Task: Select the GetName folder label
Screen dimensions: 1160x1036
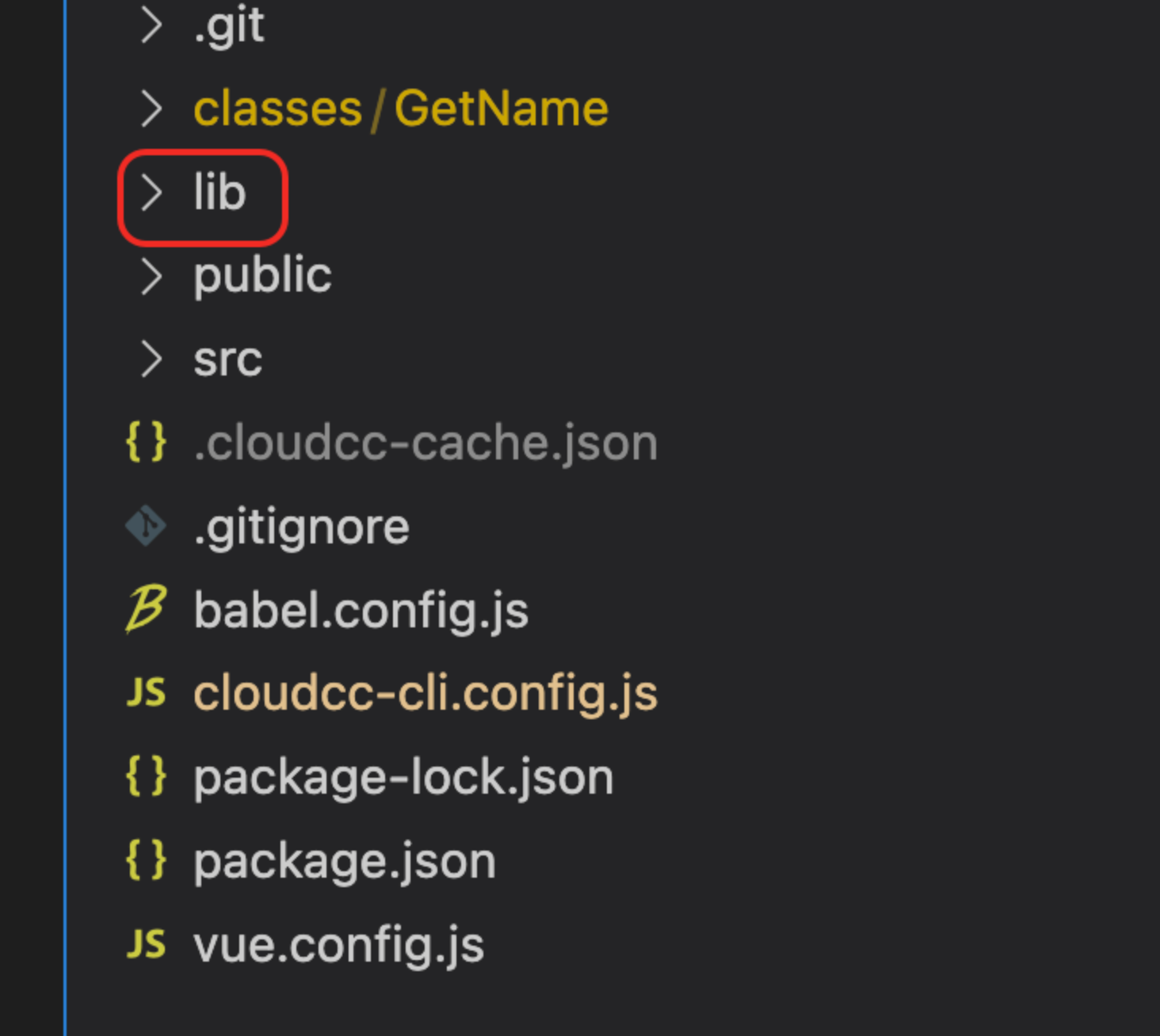Action: pyautogui.click(x=501, y=109)
